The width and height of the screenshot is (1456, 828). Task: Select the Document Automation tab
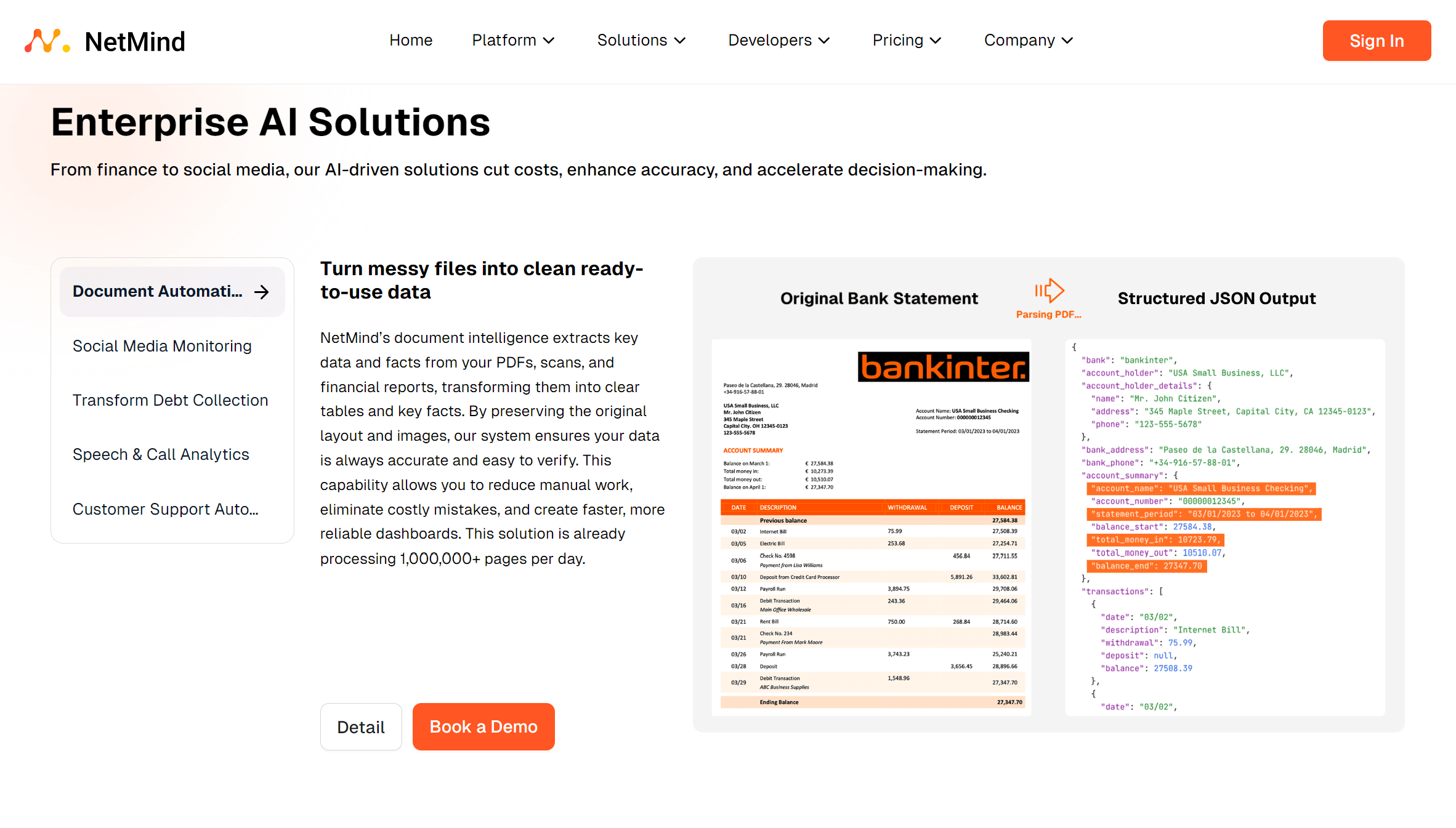coord(158,292)
